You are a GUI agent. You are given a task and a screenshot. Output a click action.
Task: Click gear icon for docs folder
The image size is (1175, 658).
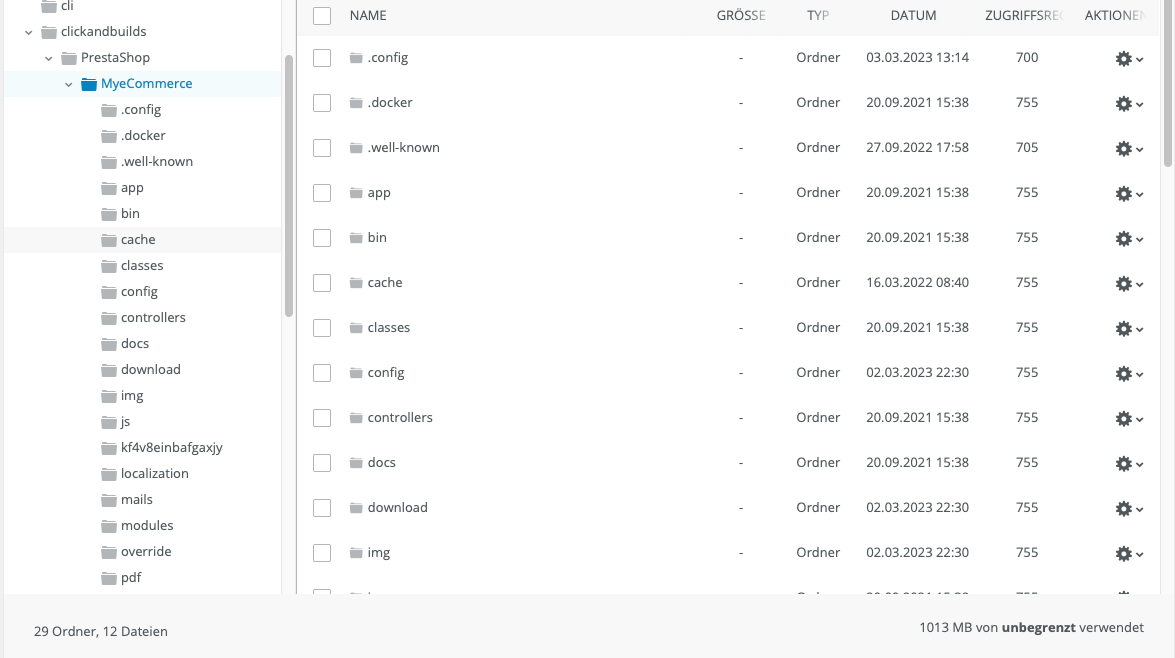tap(1124, 464)
